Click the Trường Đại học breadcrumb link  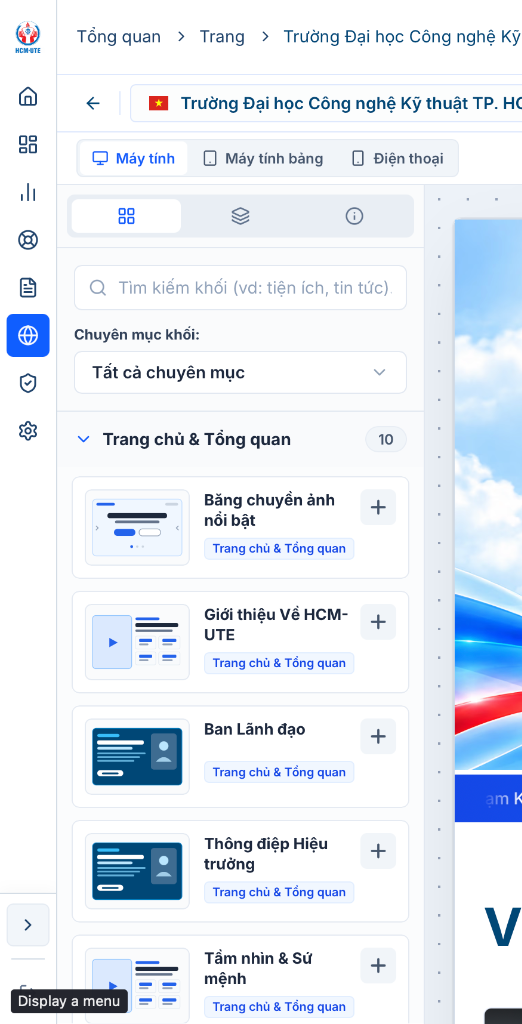(x=402, y=37)
